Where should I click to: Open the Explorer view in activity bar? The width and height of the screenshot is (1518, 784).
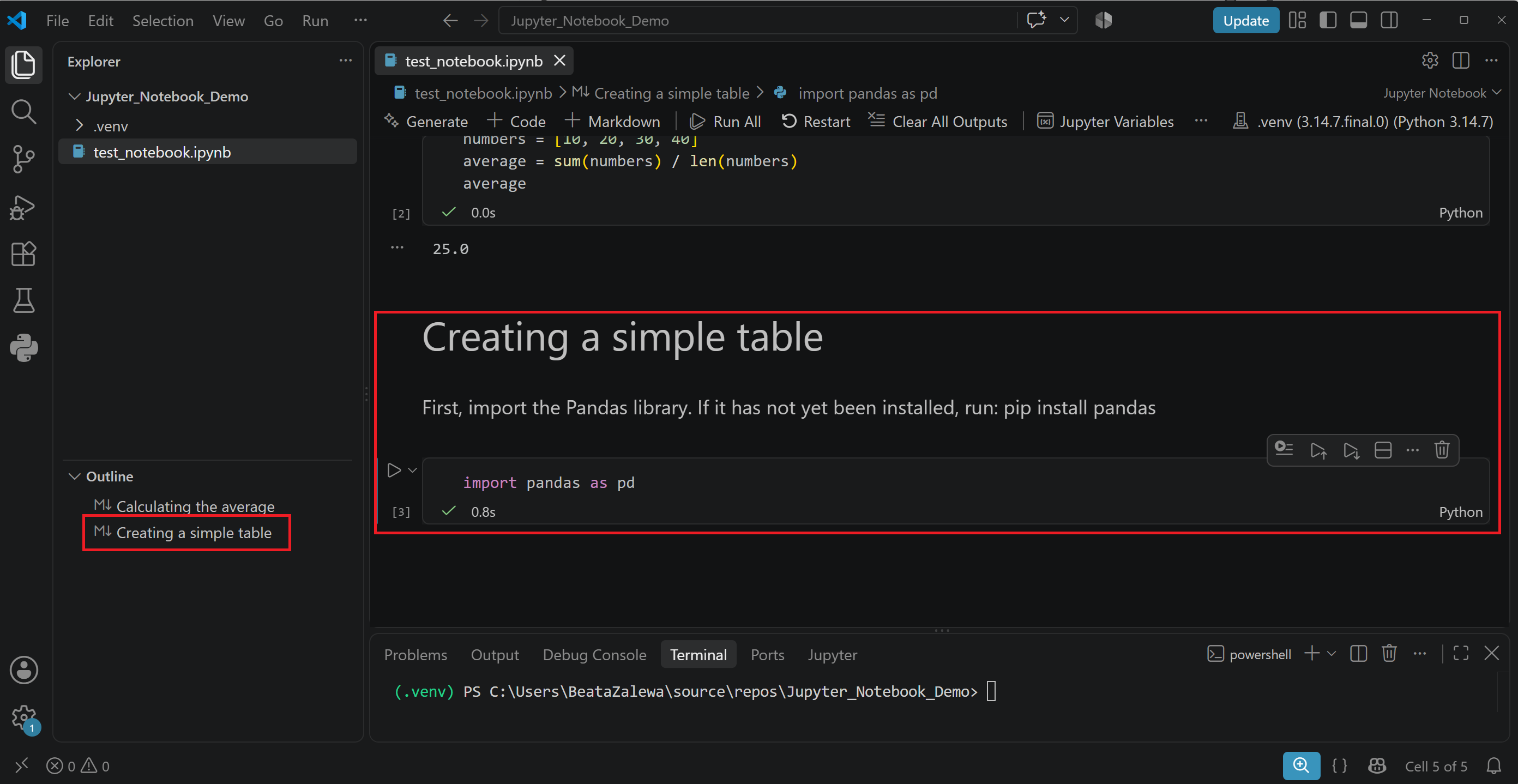[x=23, y=64]
